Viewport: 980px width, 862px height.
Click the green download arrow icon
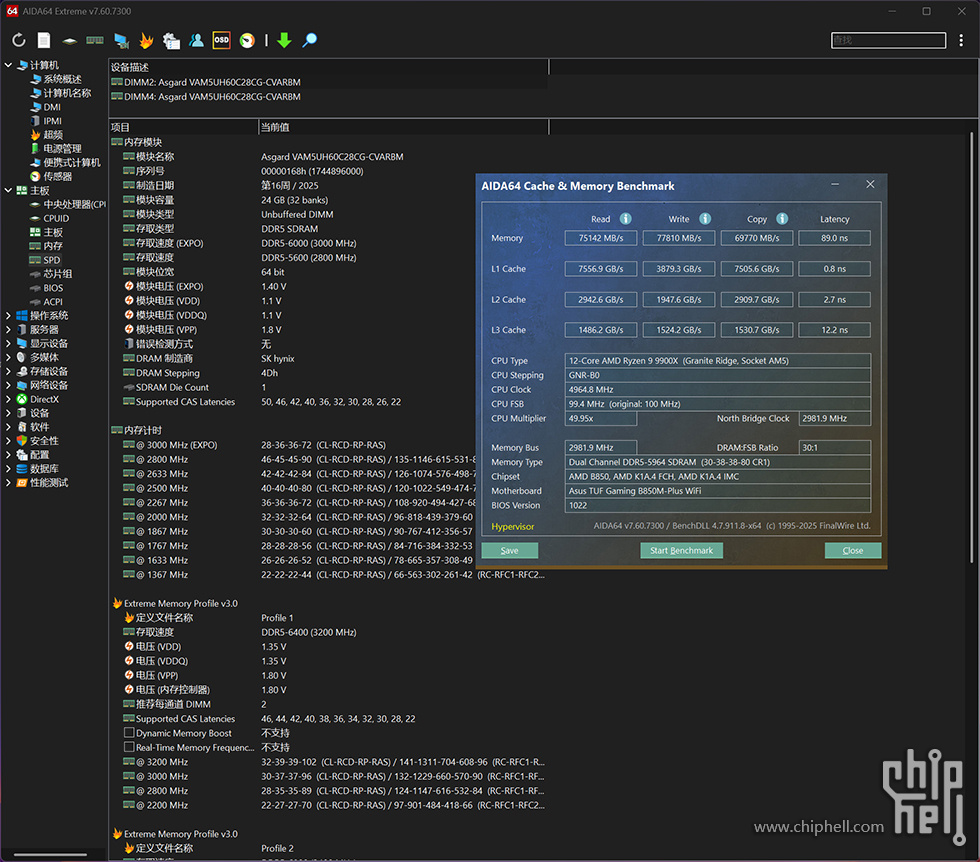pyautogui.click(x=284, y=41)
